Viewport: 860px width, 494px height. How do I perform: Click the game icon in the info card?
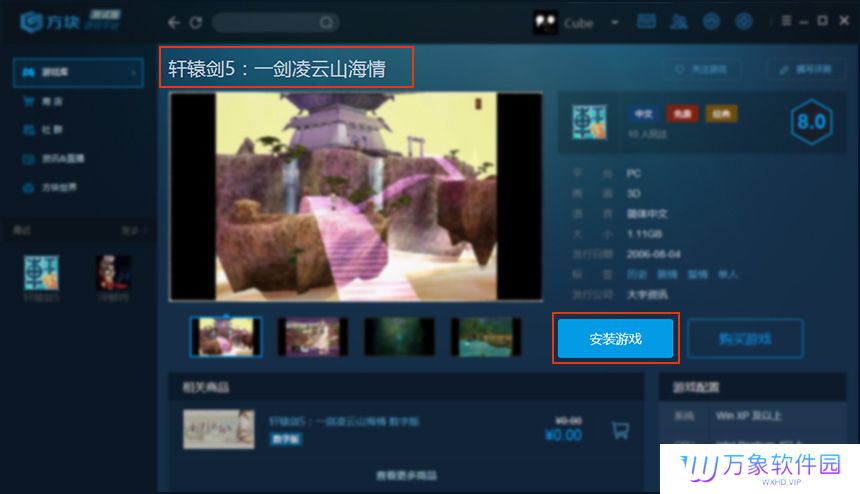(x=590, y=122)
